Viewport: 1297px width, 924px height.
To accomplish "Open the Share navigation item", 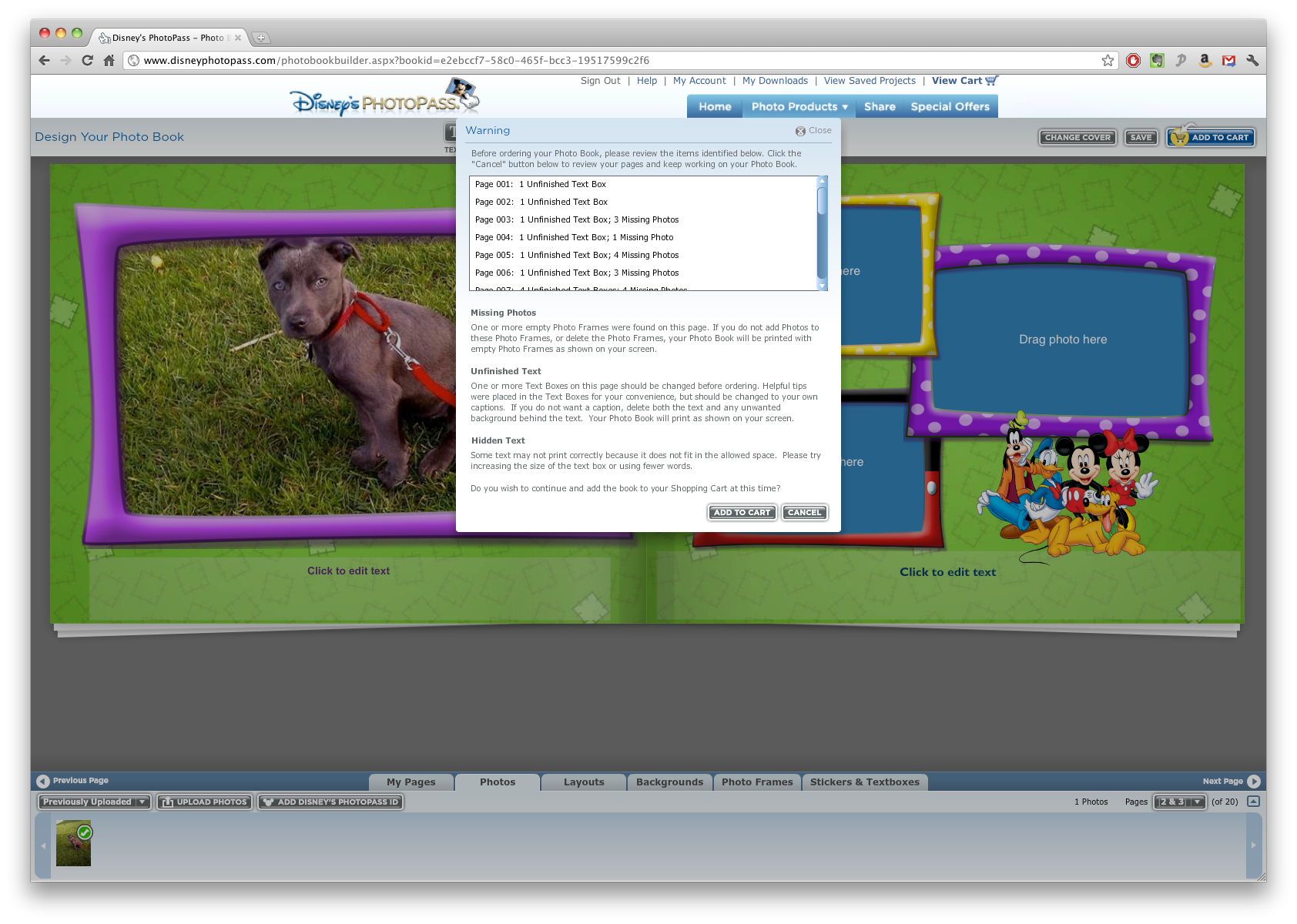I will tap(880, 107).
